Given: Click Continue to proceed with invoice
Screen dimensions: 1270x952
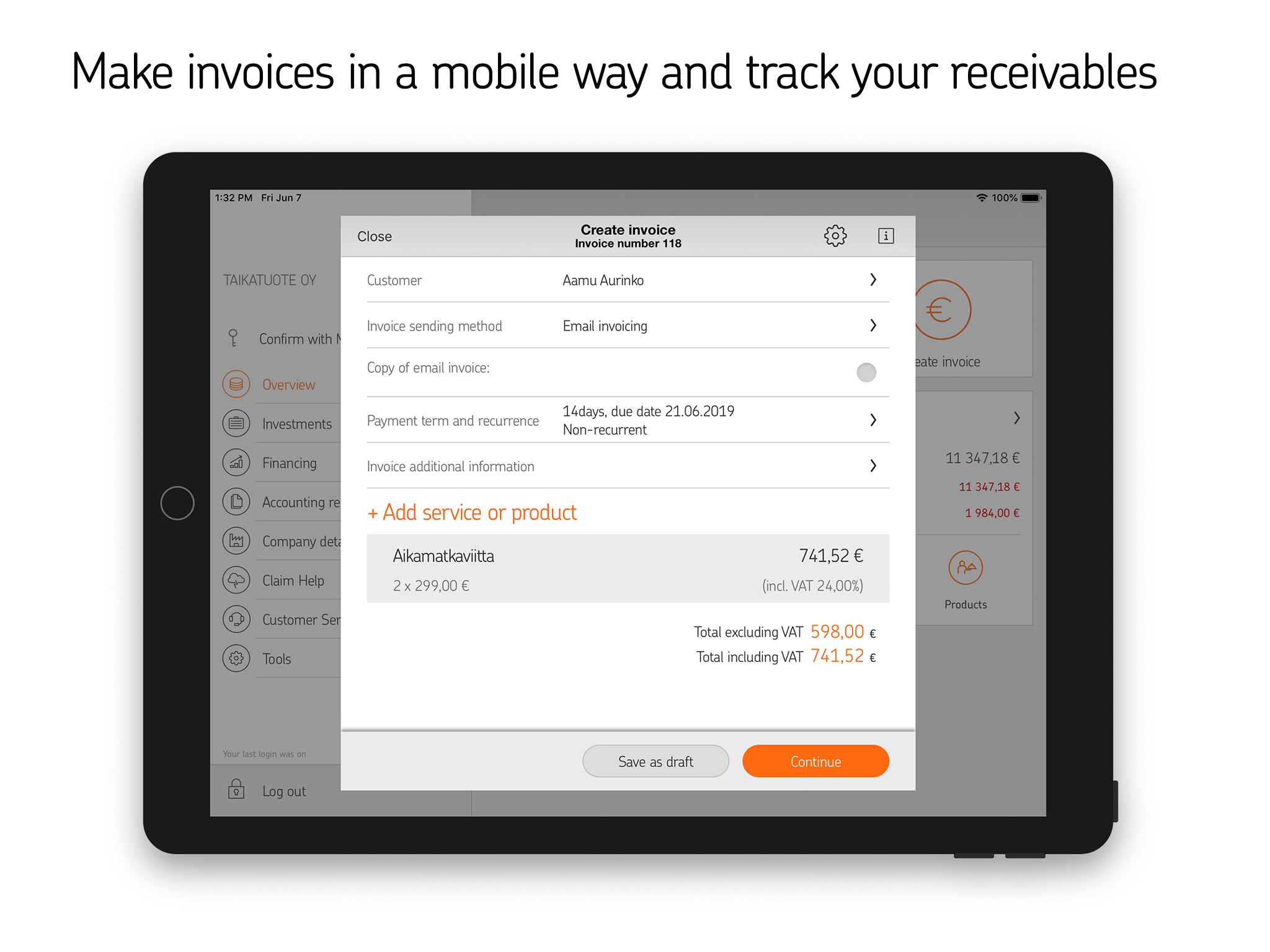Looking at the screenshot, I should pos(814,761).
